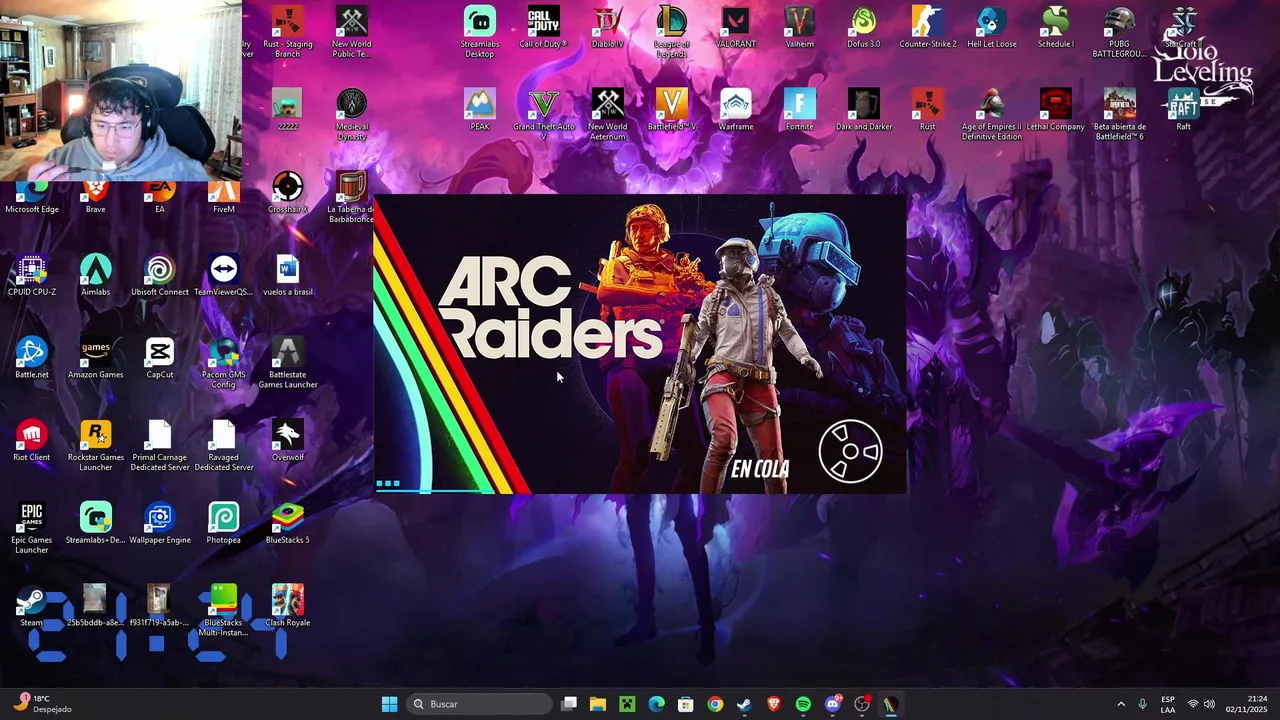Open Pacom GMS Config shortcut
Viewport: 1280px width, 720px height.
pyautogui.click(x=224, y=362)
